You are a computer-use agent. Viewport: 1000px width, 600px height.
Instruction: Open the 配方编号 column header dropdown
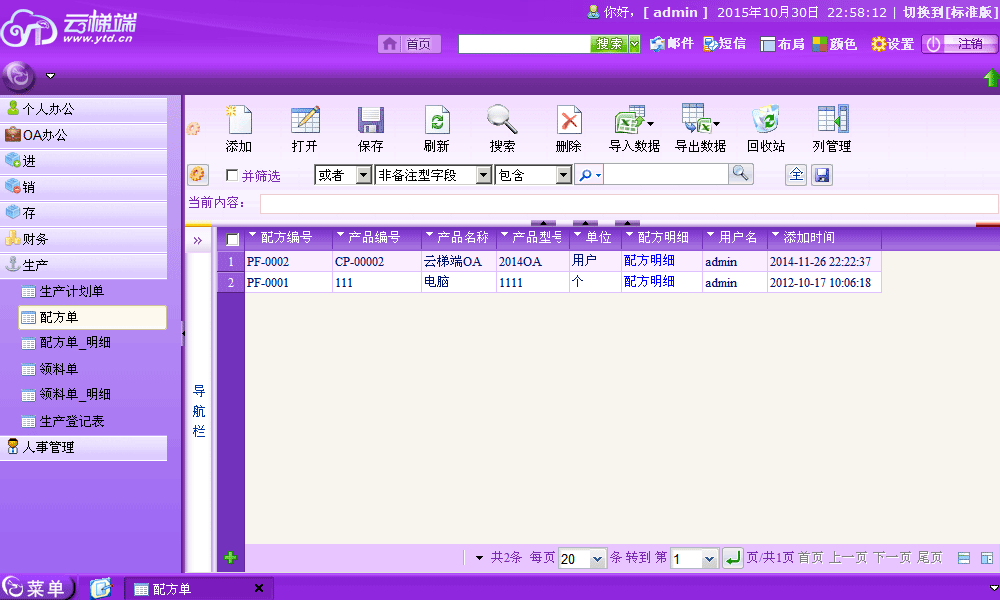coord(253,235)
